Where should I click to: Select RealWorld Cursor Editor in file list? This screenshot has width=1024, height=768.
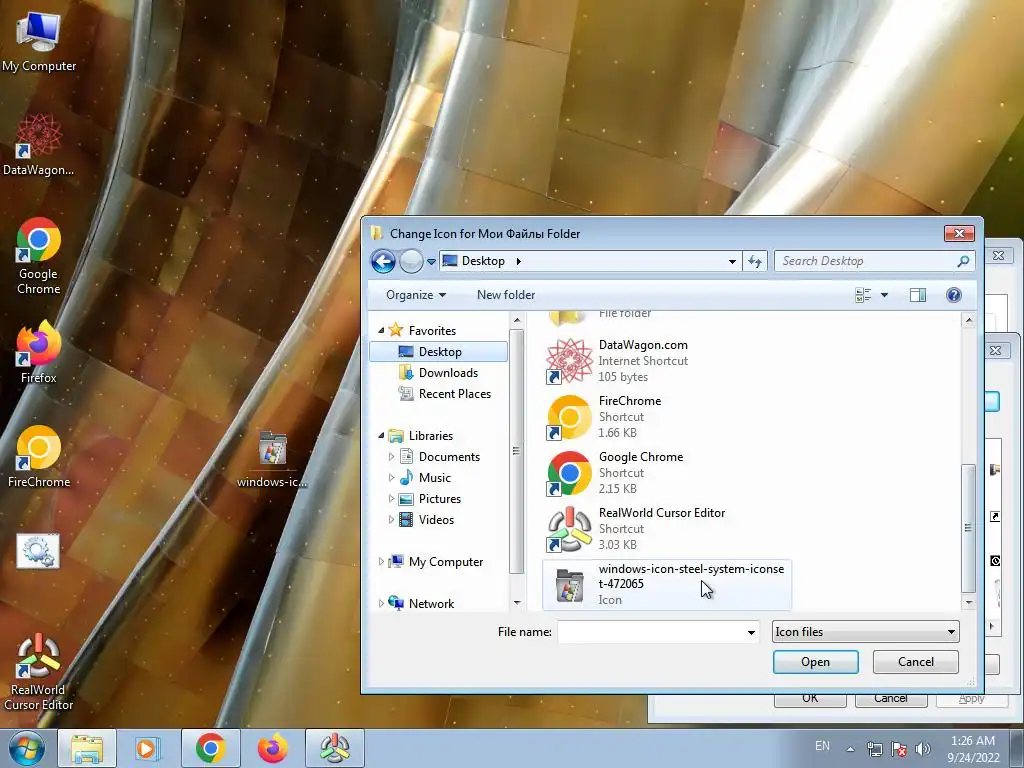(667, 529)
